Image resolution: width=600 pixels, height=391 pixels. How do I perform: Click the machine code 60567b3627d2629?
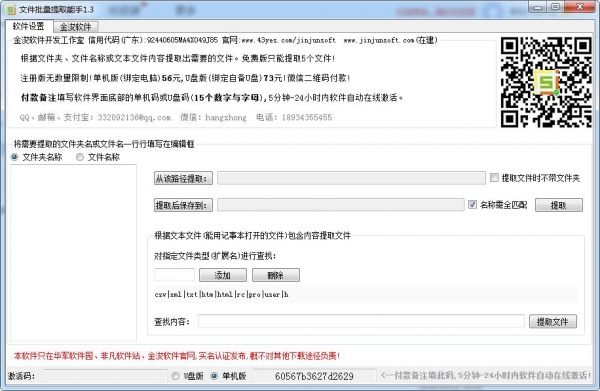pyautogui.click(x=314, y=376)
